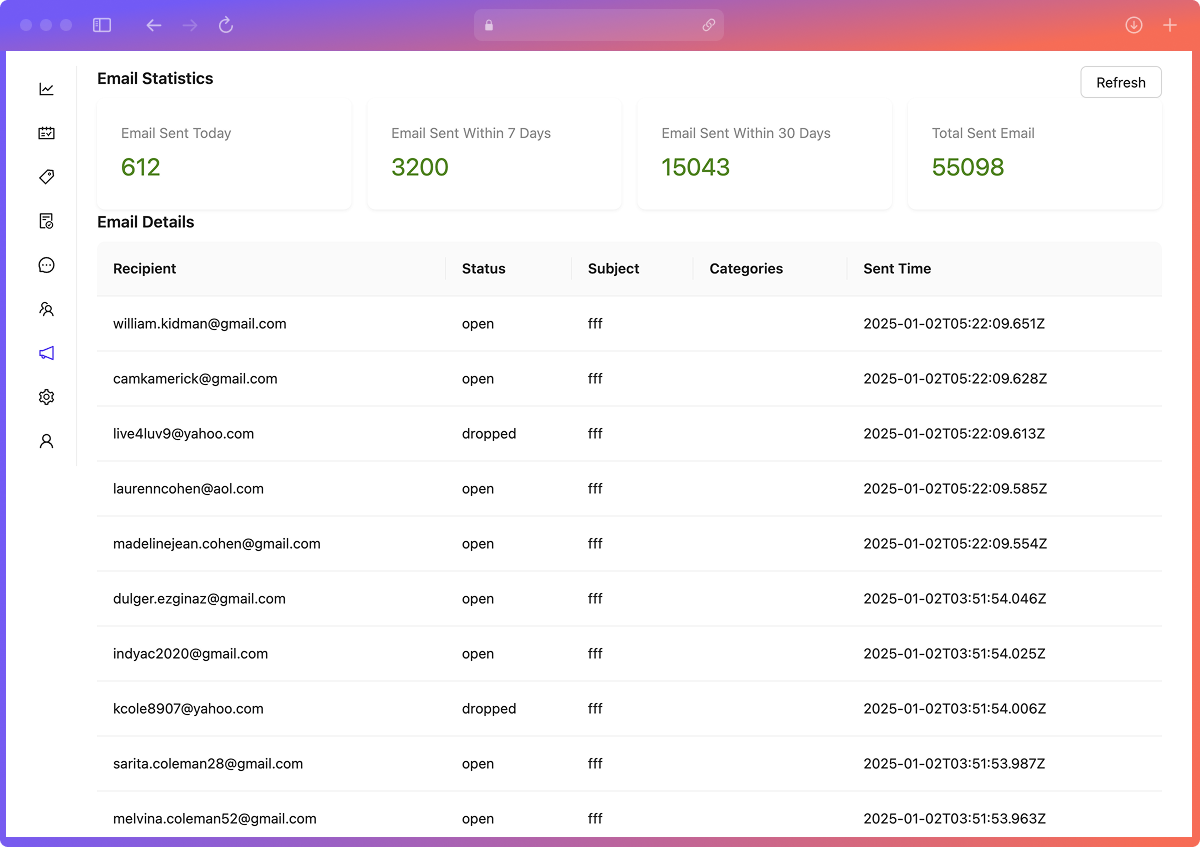The image size is (1200, 847).
Task: Click the Total Sent Email value 55098
Action: pyautogui.click(x=968, y=167)
